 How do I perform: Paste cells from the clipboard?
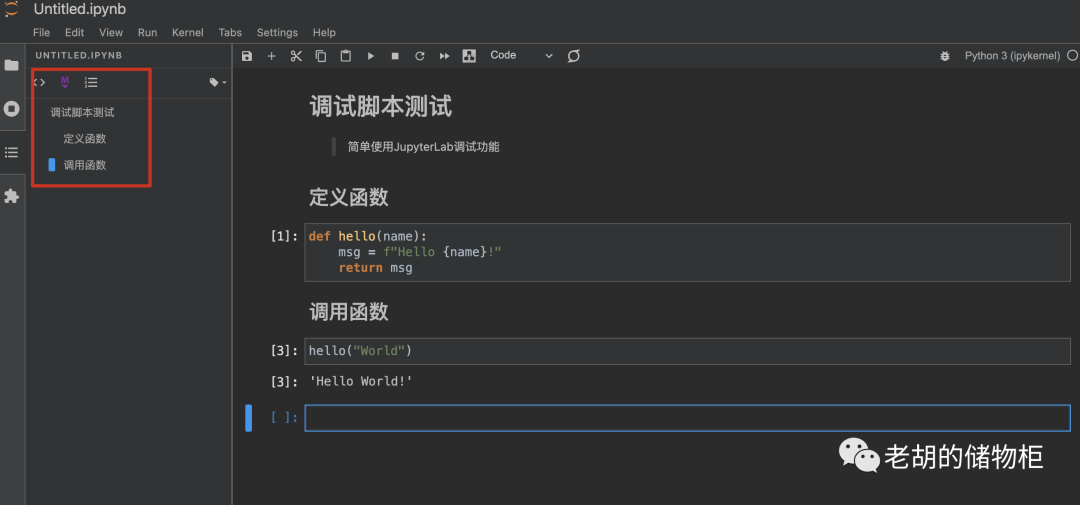point(346,56)
